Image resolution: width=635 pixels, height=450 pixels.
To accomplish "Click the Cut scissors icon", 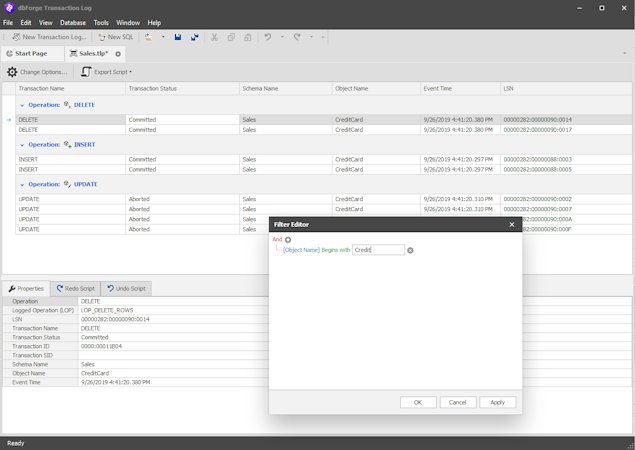I will tap(214, 37).
